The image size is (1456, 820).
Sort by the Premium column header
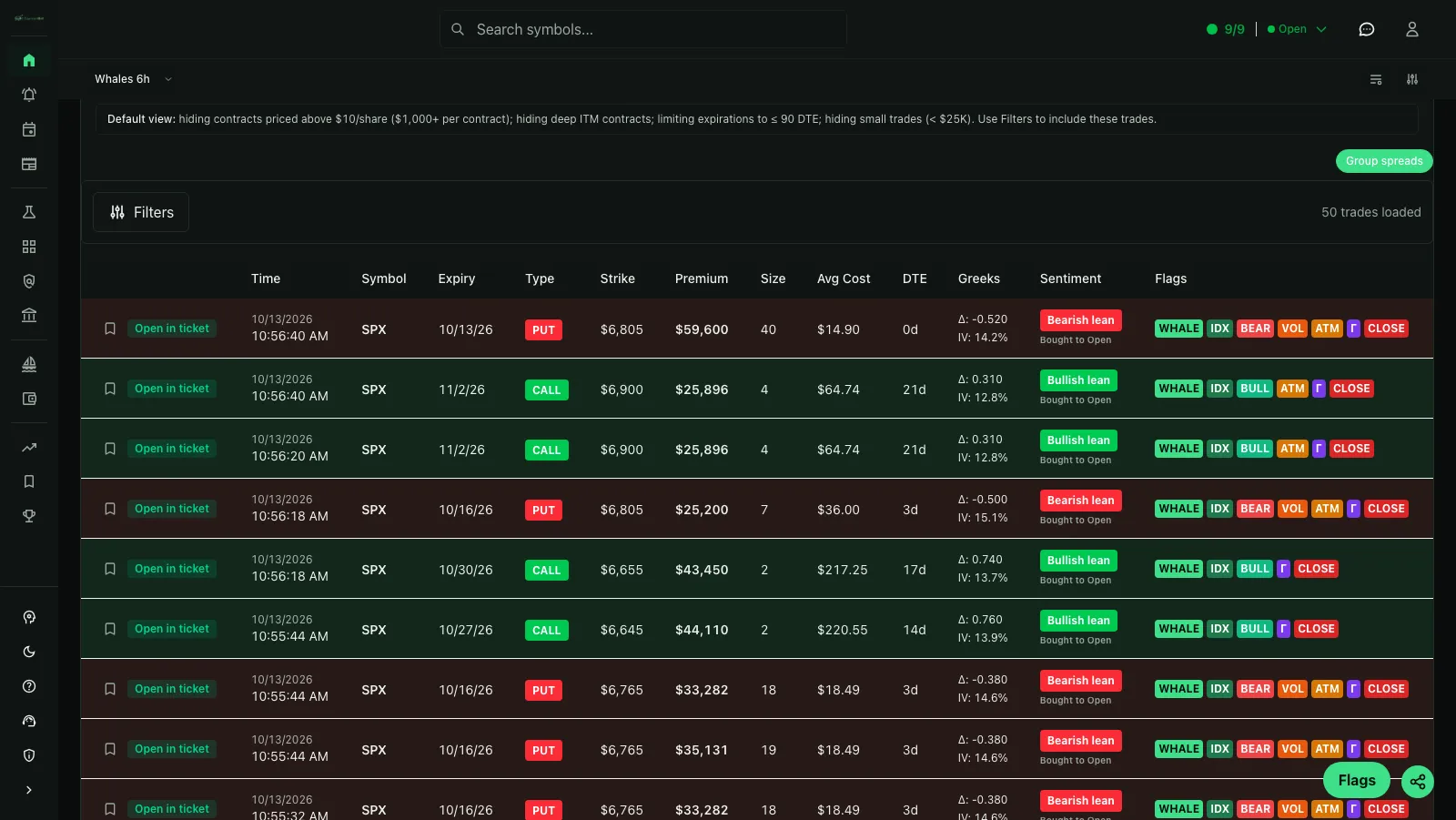(702, 278)
